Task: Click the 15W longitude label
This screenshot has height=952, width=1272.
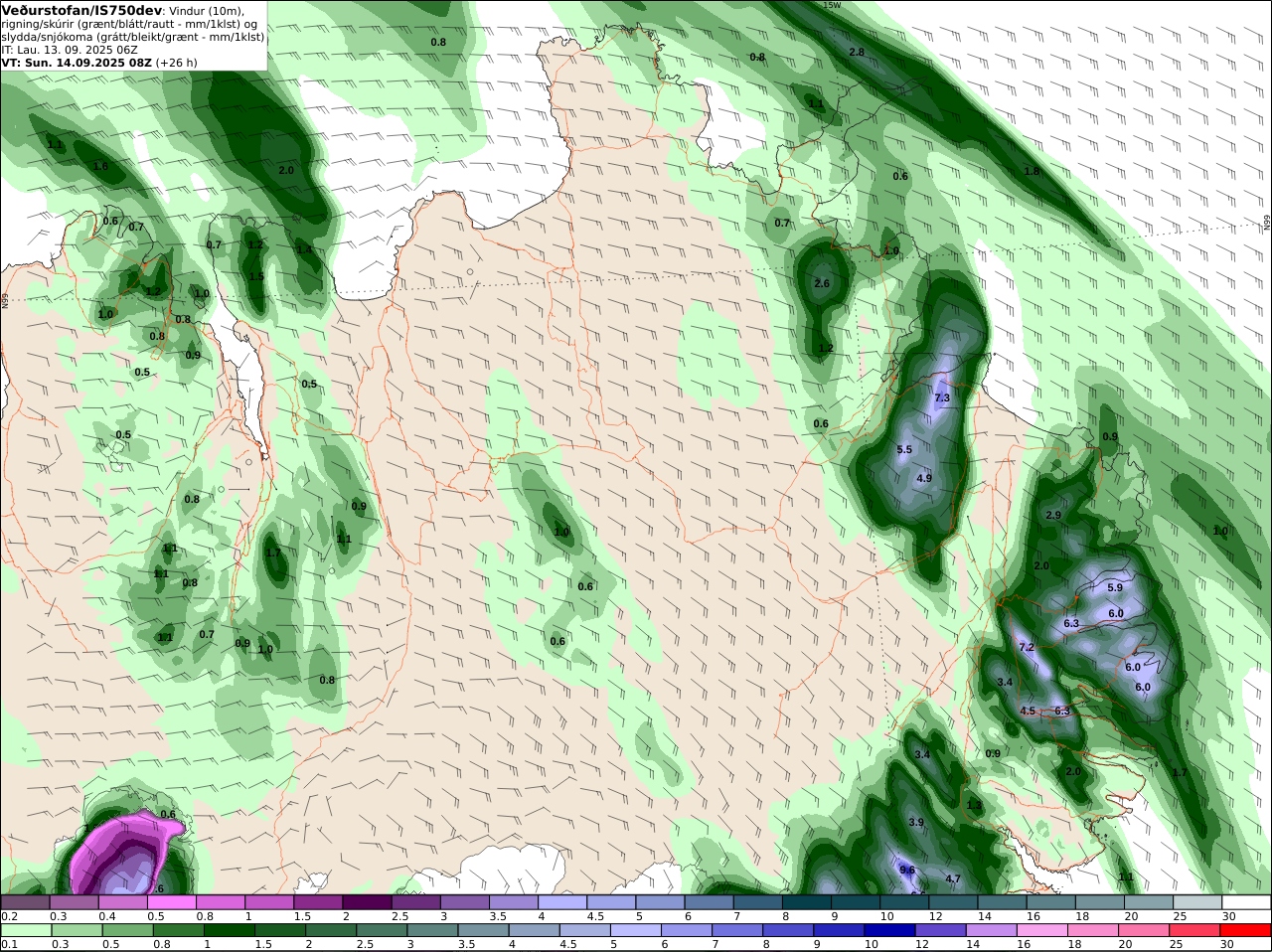Action: click(832, 5)
